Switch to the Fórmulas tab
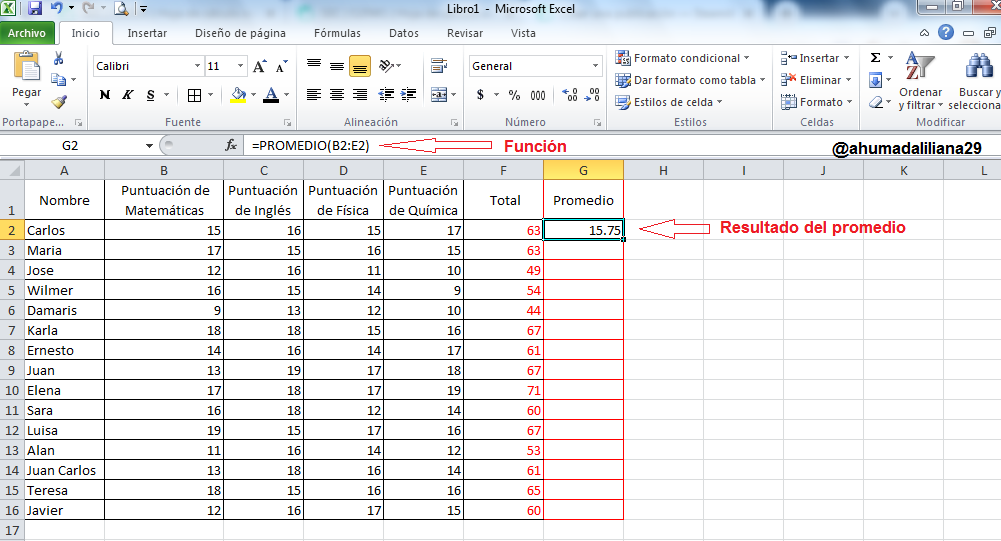This screenshot has width=1001, height=541. point(337,33)
